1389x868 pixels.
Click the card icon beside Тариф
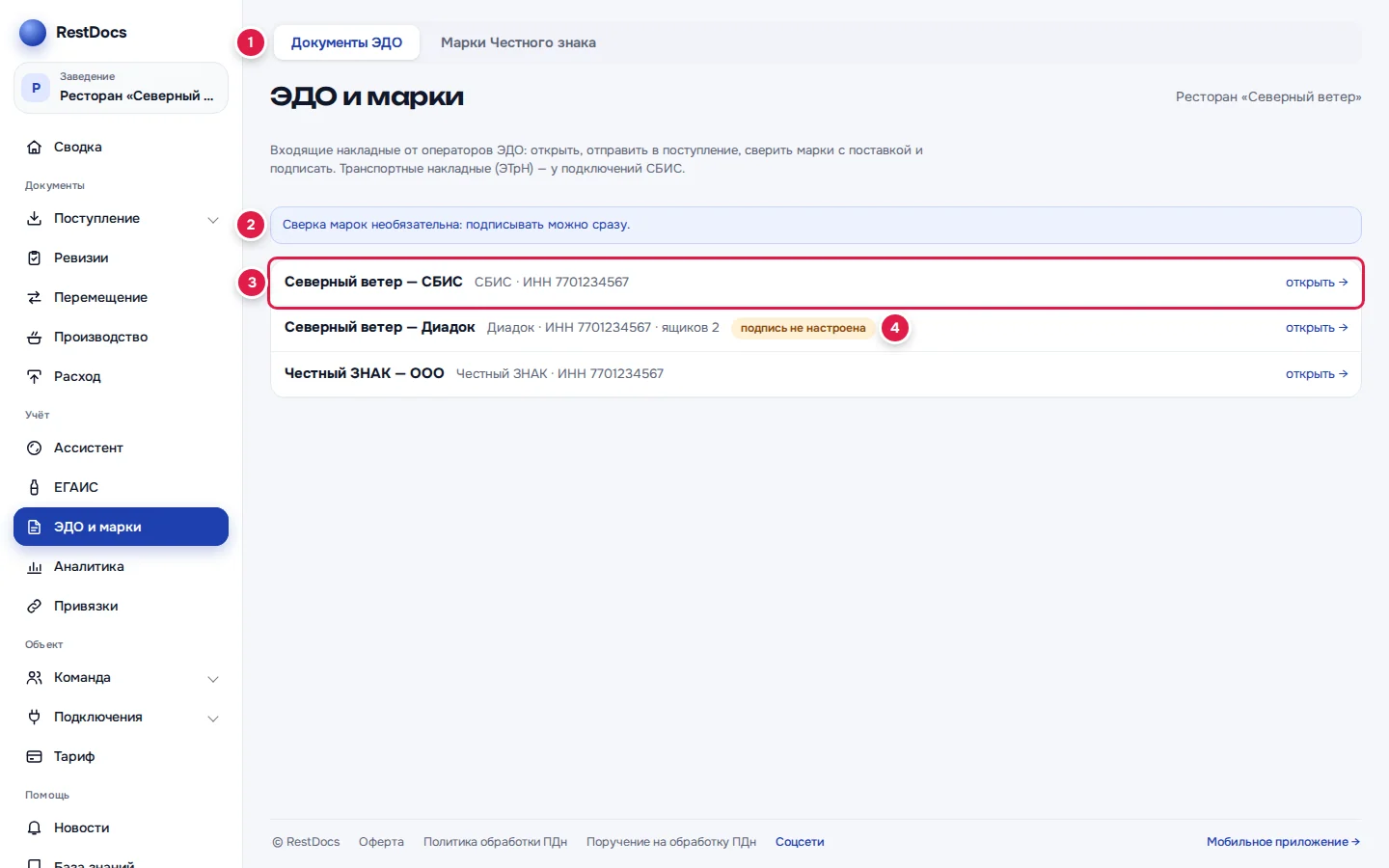tap(35, 757)
